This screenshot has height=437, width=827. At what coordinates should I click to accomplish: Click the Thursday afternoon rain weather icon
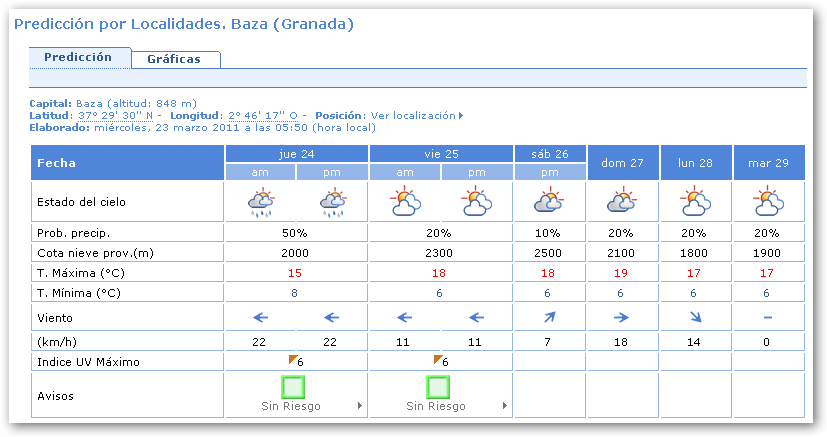coord(333,203)
